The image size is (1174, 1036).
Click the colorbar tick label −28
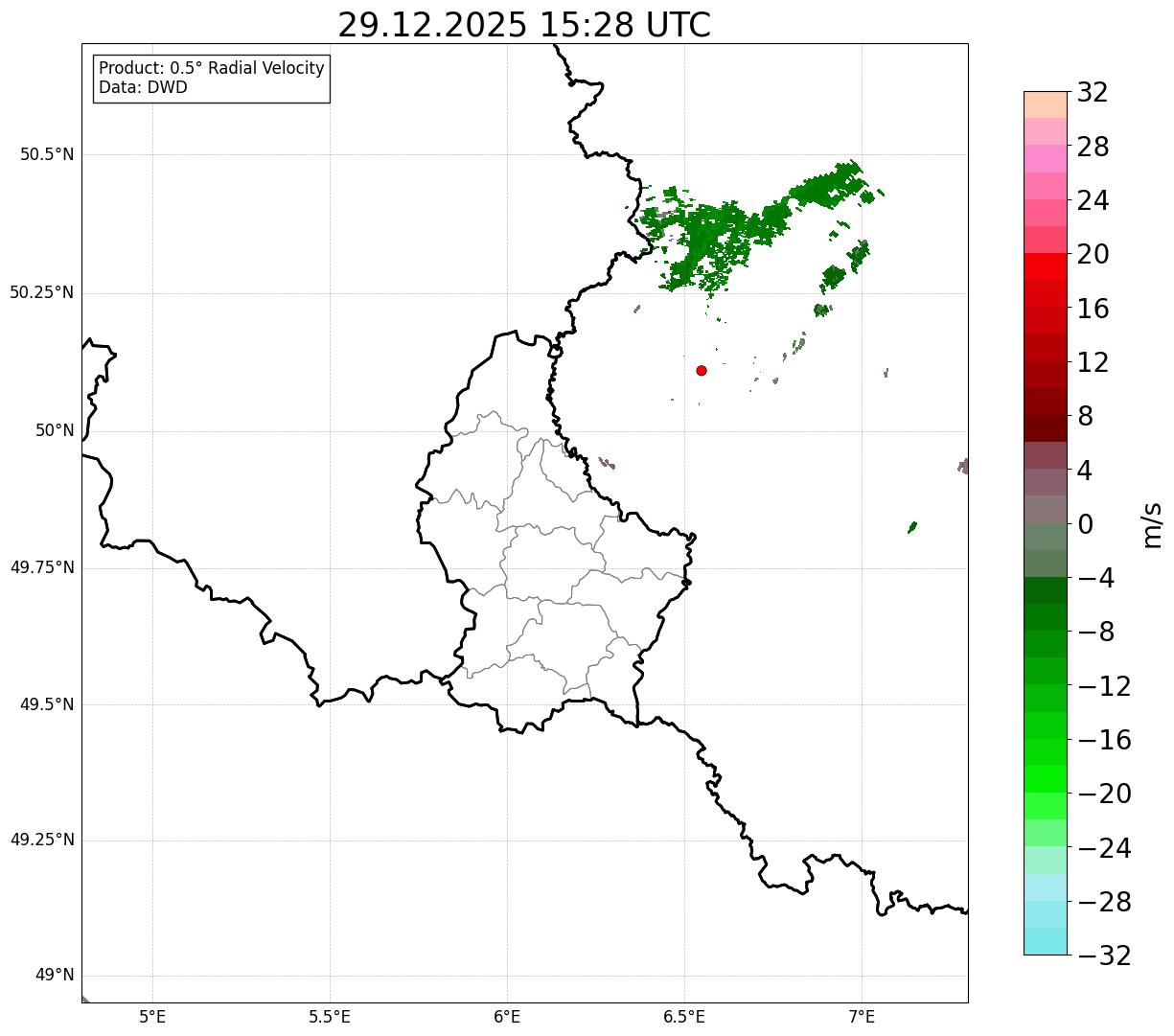point(1104,902)
